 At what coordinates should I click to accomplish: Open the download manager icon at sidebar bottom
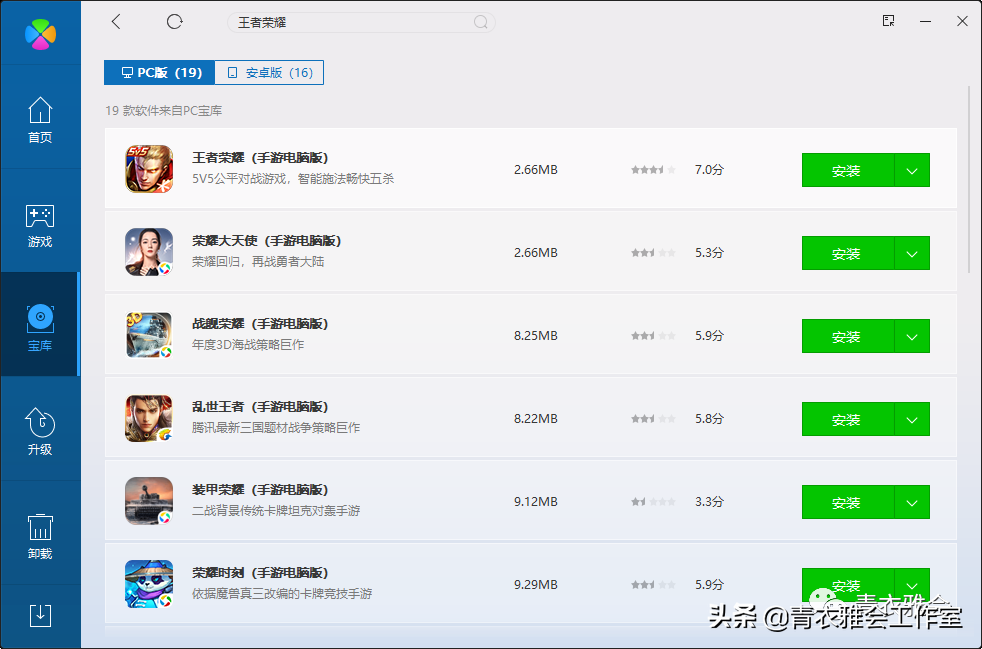click(x=40, y=615)
